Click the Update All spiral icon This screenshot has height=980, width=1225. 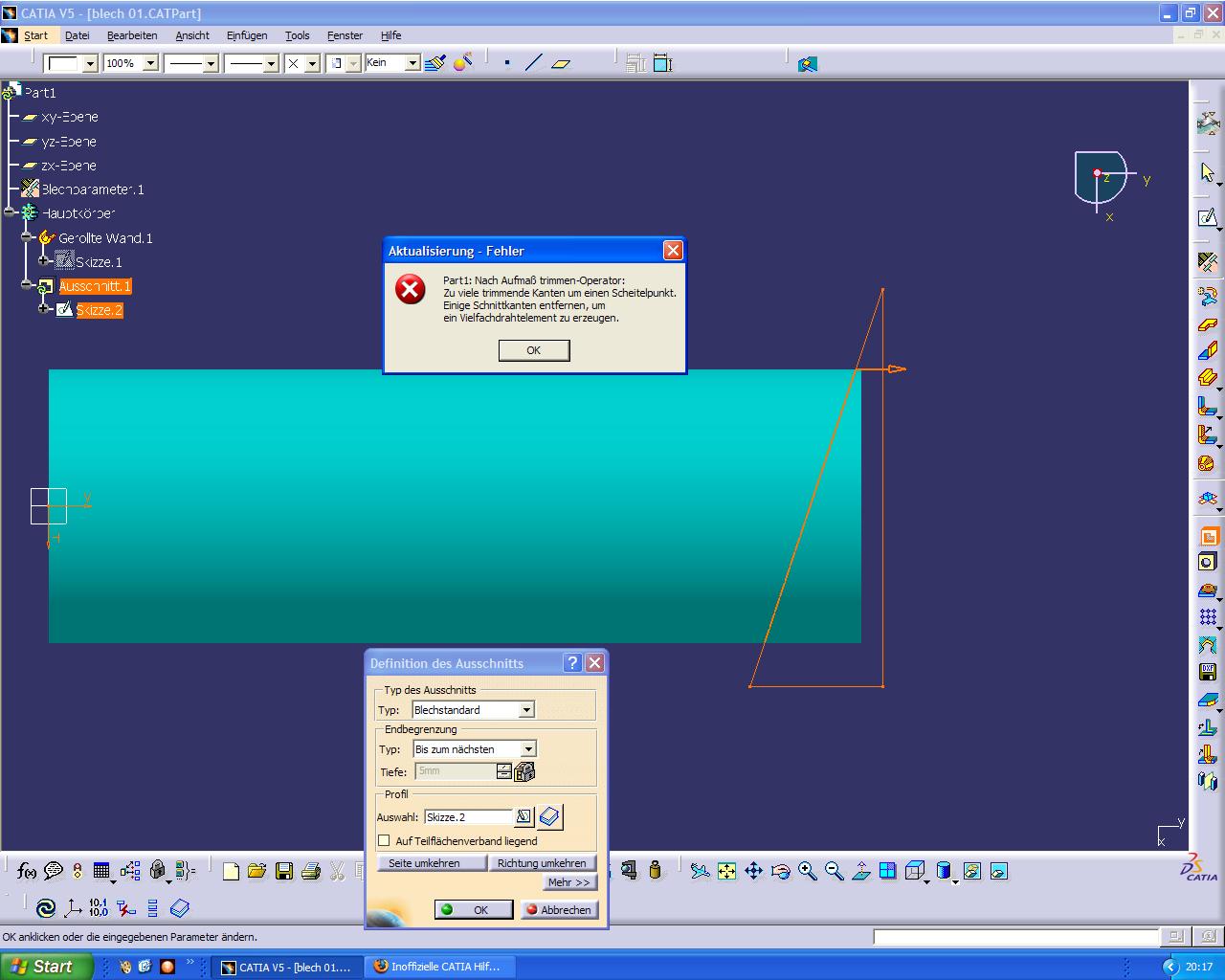(45, 908)
